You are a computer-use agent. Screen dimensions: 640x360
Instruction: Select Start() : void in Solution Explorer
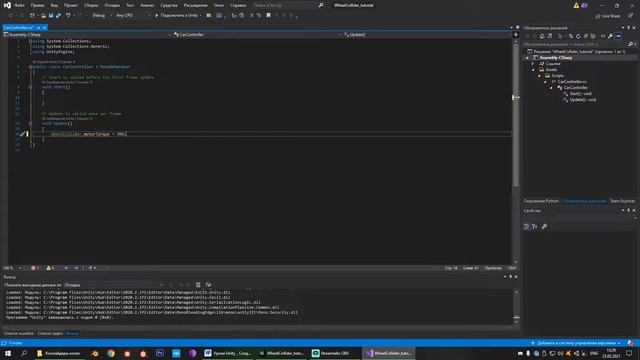point(580,94)
